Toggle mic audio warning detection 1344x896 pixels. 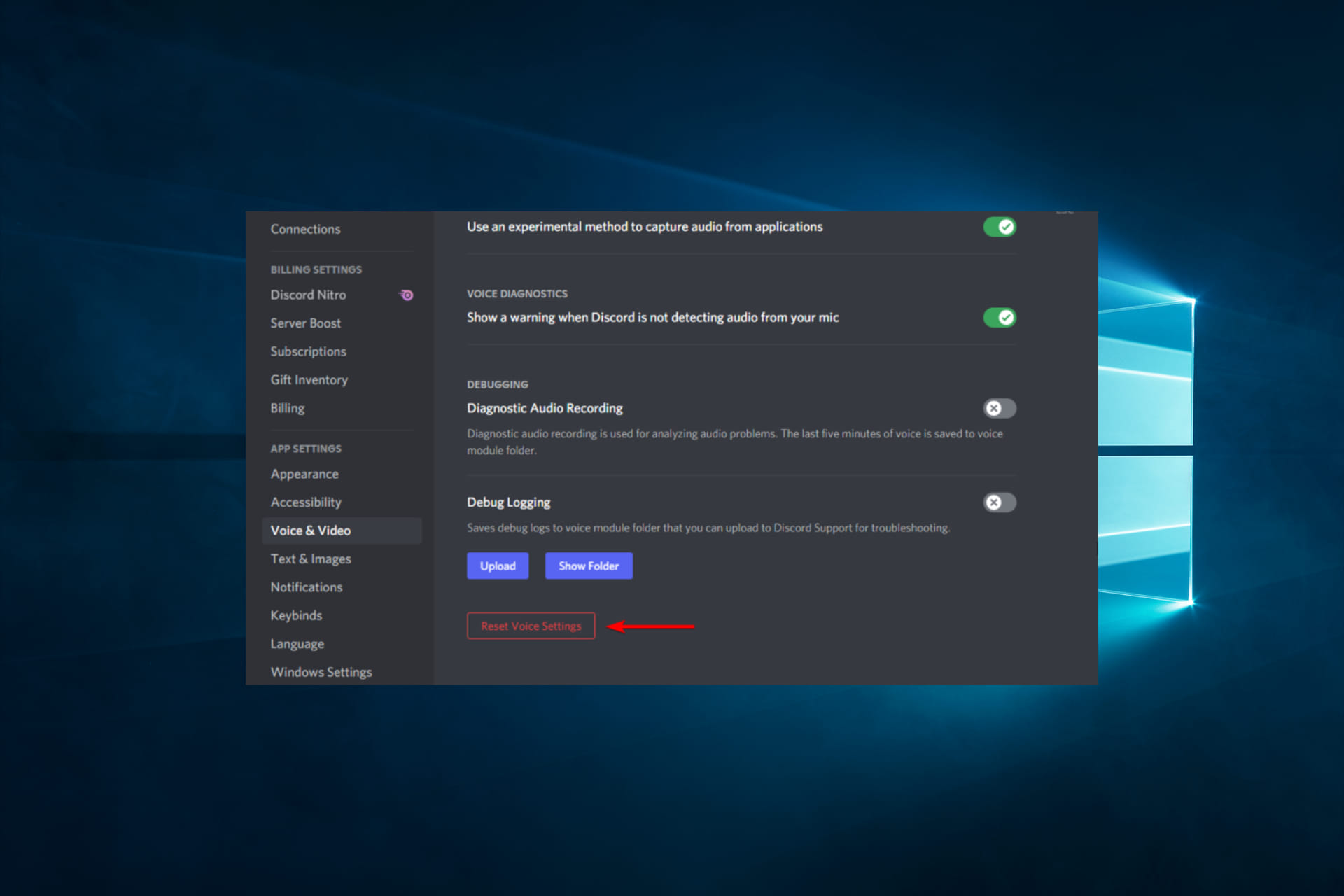click(1001, 316)
